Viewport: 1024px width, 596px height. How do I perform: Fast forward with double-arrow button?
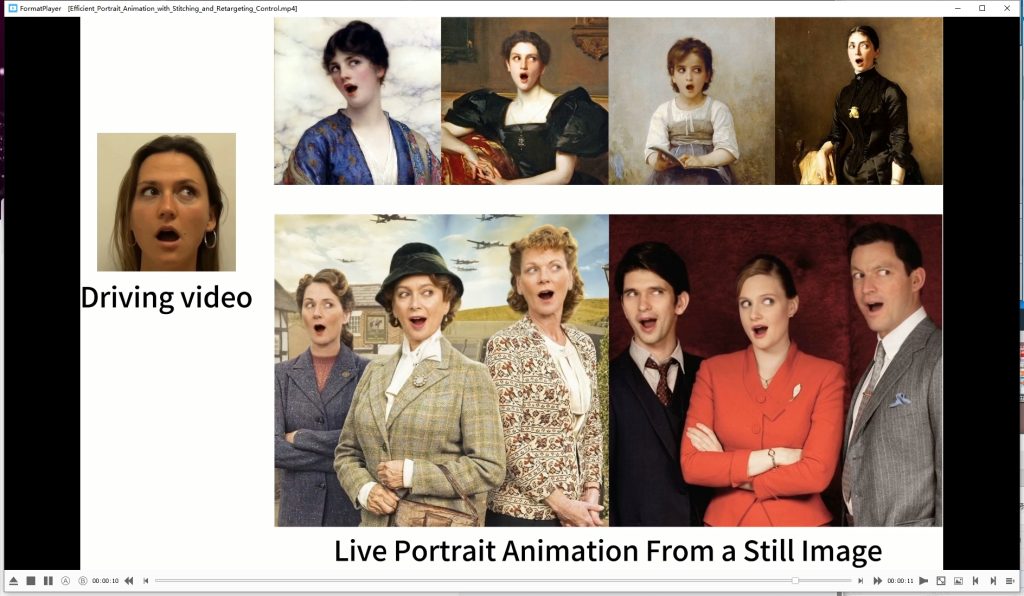click(x=877, y=581)
